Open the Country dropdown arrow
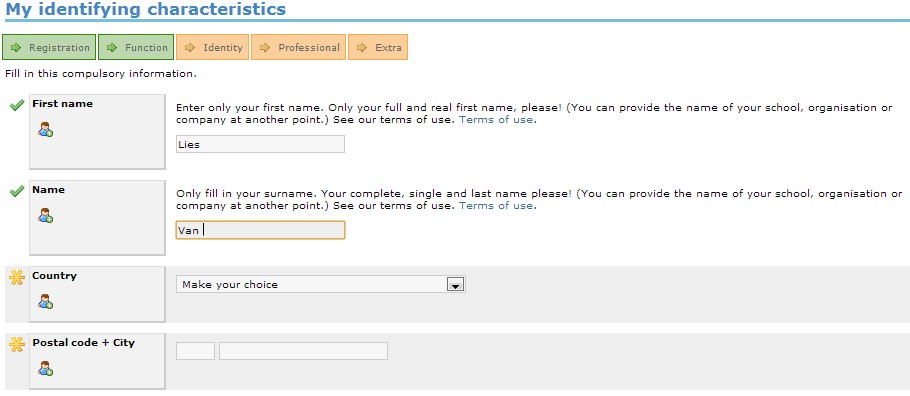Viewport: 910px width, 396px height. coord(456,285)
